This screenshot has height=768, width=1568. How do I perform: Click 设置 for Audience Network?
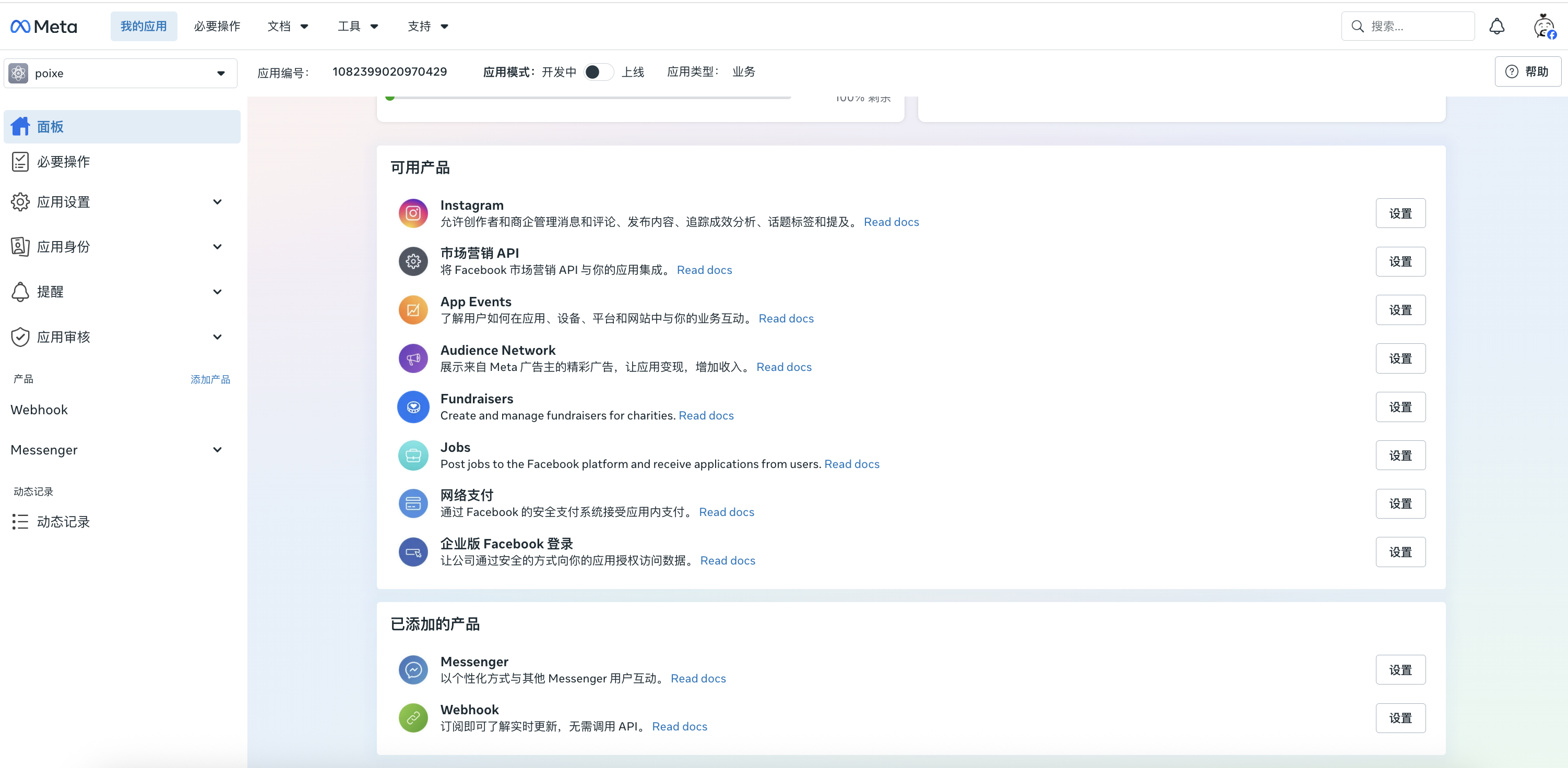coord(1400,358)
